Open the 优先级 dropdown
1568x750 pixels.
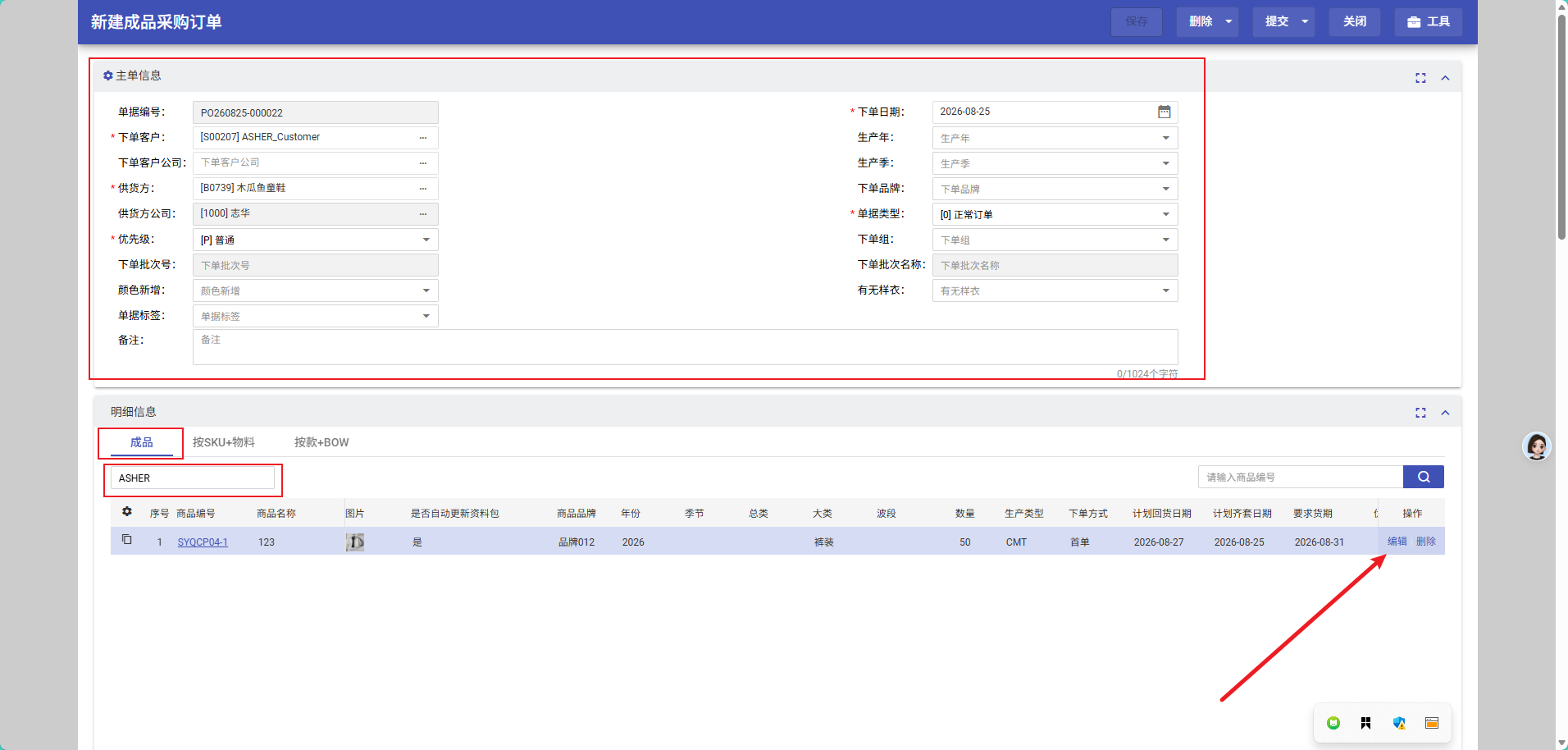click(316, 240)
